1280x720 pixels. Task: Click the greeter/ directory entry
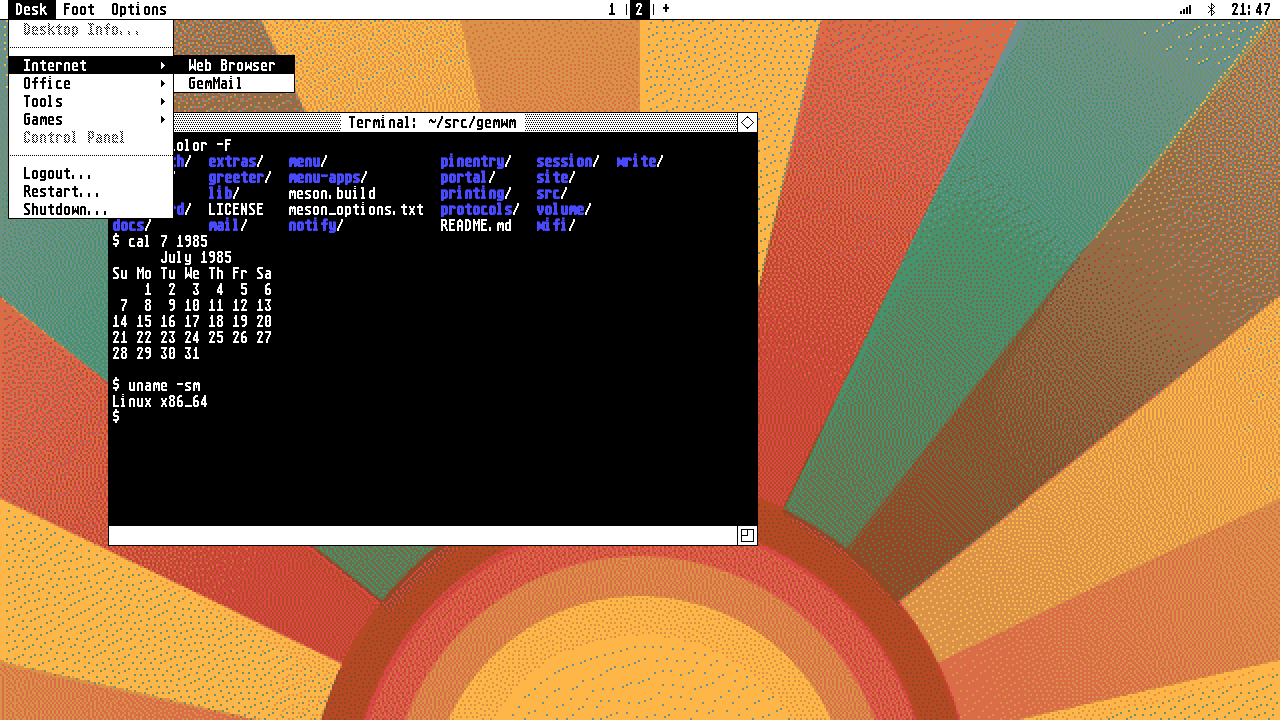240,177
